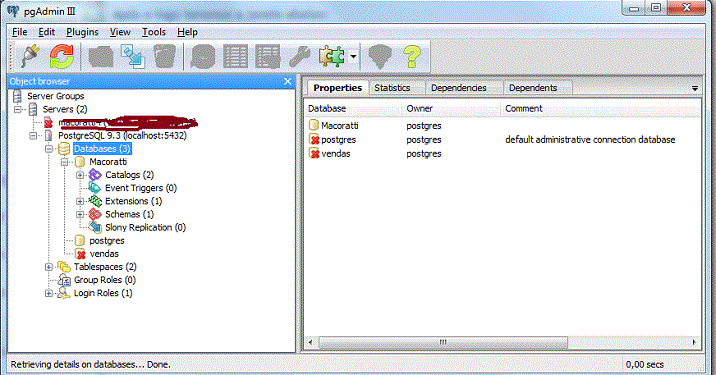Viewport: 716px width, 375px height.
Task: Open the object Properties toolbar icon
Action: pyautogui.click(x=101, y=57)
